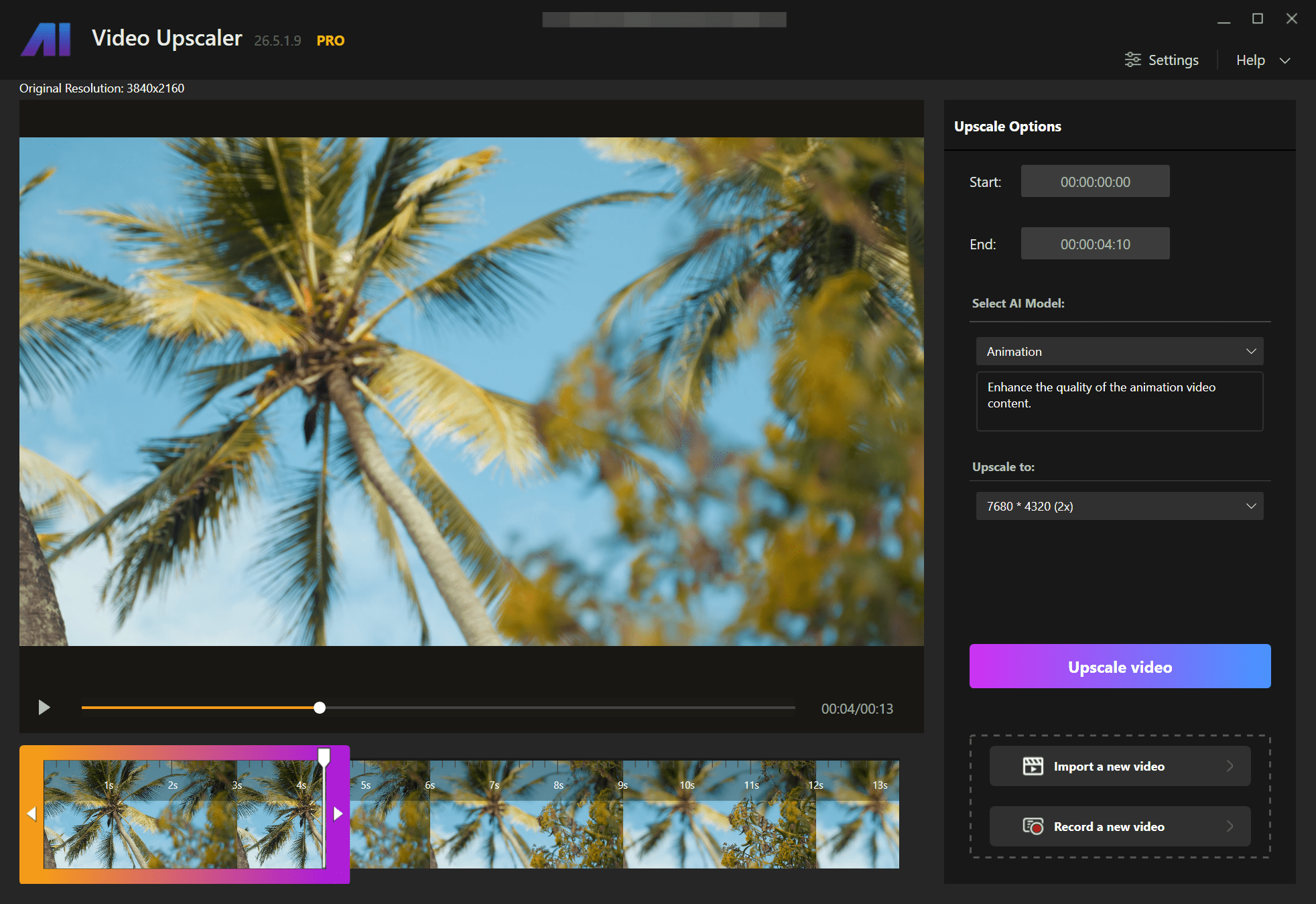1316x904 pixels.
Task: Open the Upscale to resolution dropdown
Action: tap(1119, 506)
